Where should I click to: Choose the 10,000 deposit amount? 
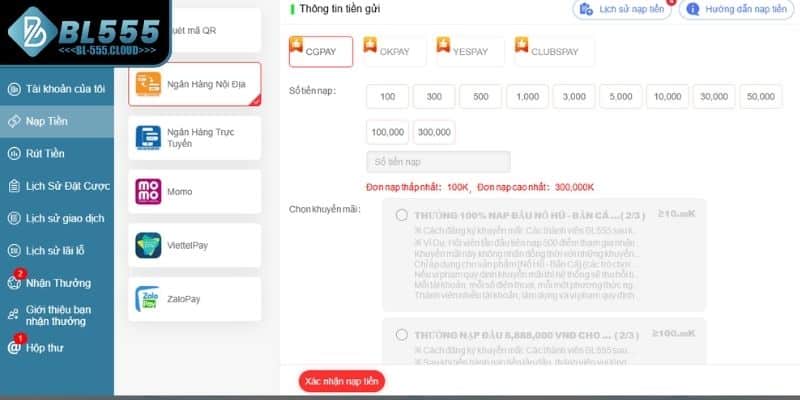667,96
